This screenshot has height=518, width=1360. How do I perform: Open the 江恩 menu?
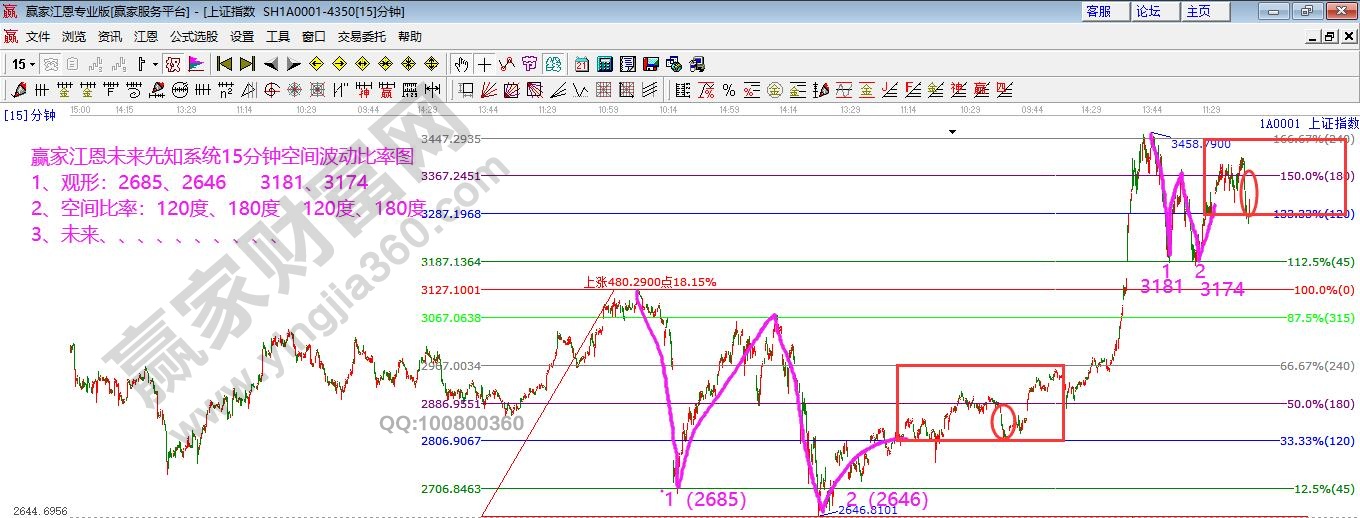[x=146, y=36]
